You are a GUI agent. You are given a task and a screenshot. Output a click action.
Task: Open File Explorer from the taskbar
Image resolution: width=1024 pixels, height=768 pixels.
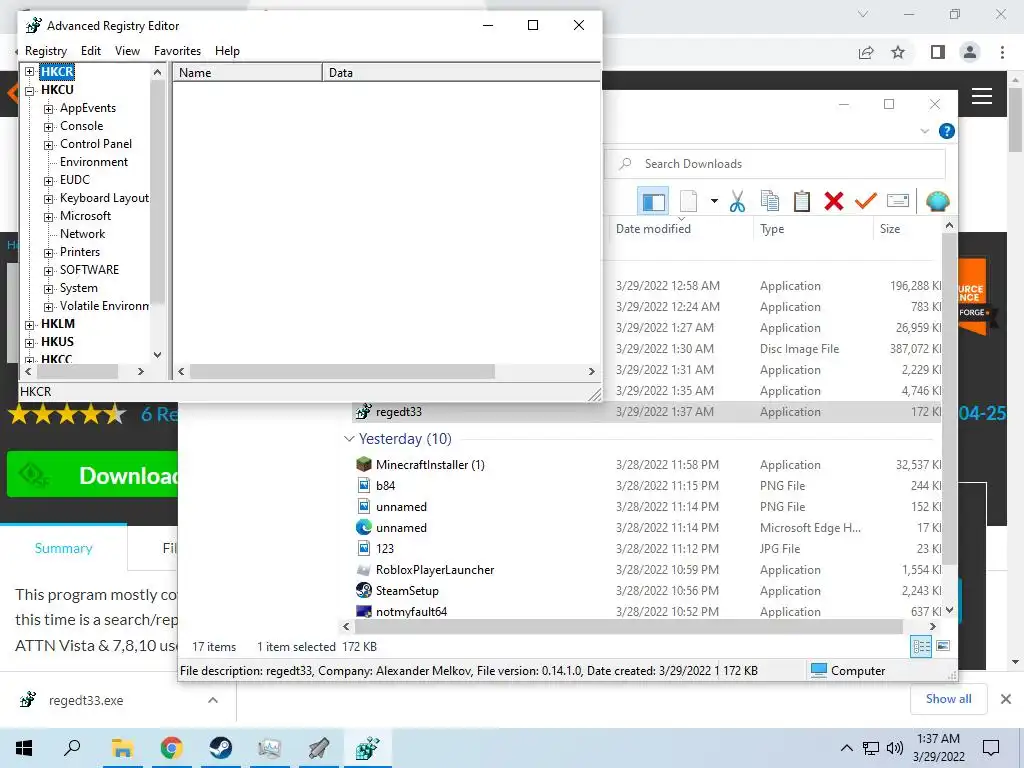click(x=122, y=748)
